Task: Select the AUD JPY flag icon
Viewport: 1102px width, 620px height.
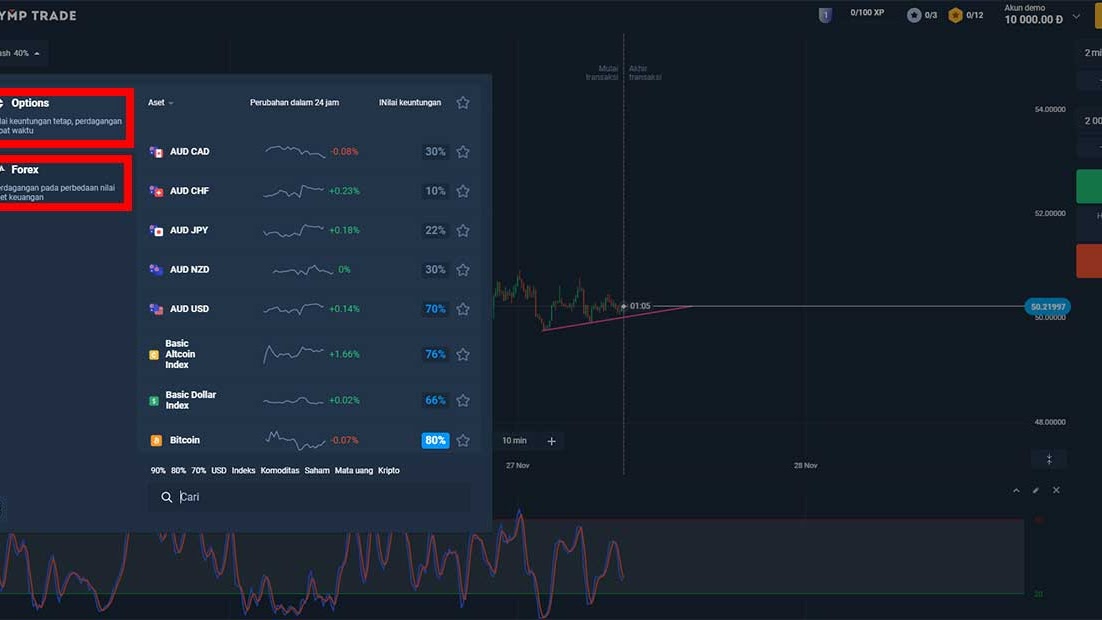Action: point(156,231)
